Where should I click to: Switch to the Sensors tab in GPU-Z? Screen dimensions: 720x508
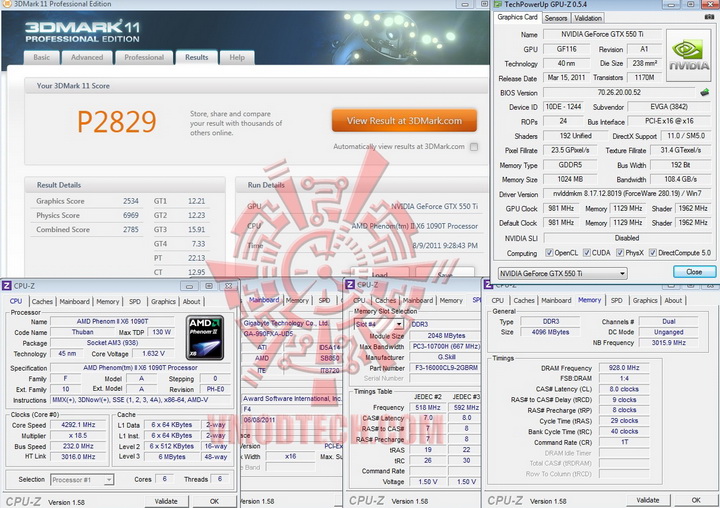[556, 18]
